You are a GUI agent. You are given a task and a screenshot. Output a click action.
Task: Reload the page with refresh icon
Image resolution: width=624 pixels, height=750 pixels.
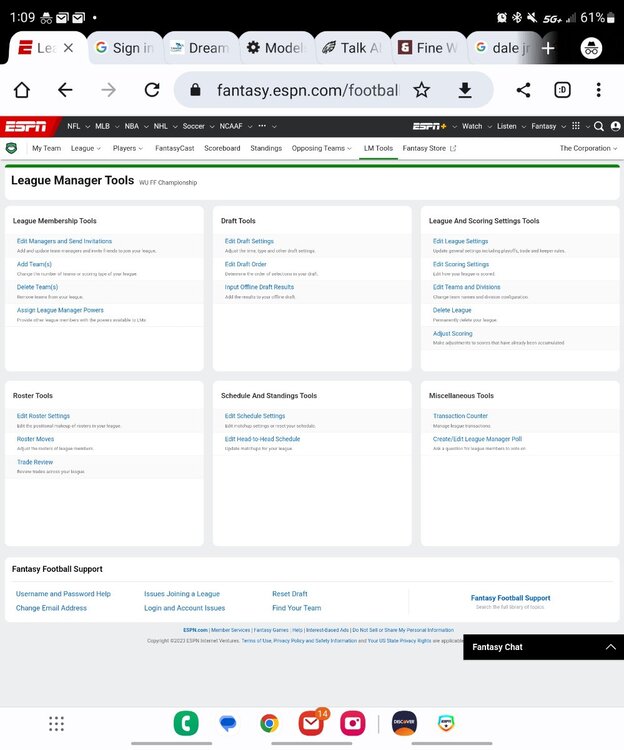[x=152, y=90]
